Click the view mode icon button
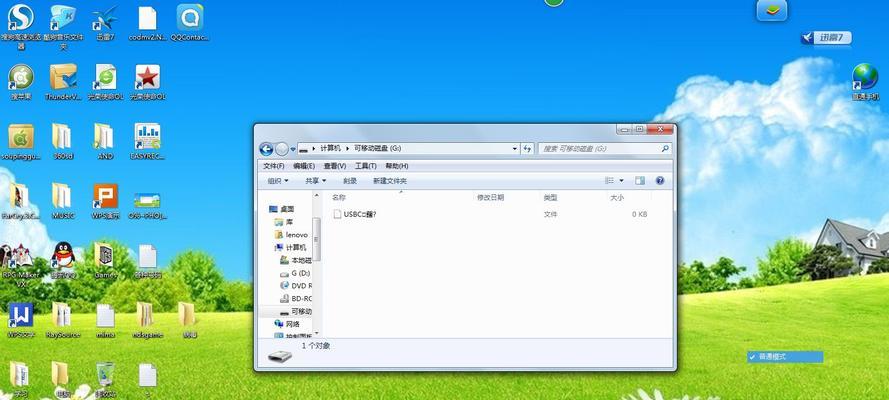The image size is (889, 400). click(609, 181)
